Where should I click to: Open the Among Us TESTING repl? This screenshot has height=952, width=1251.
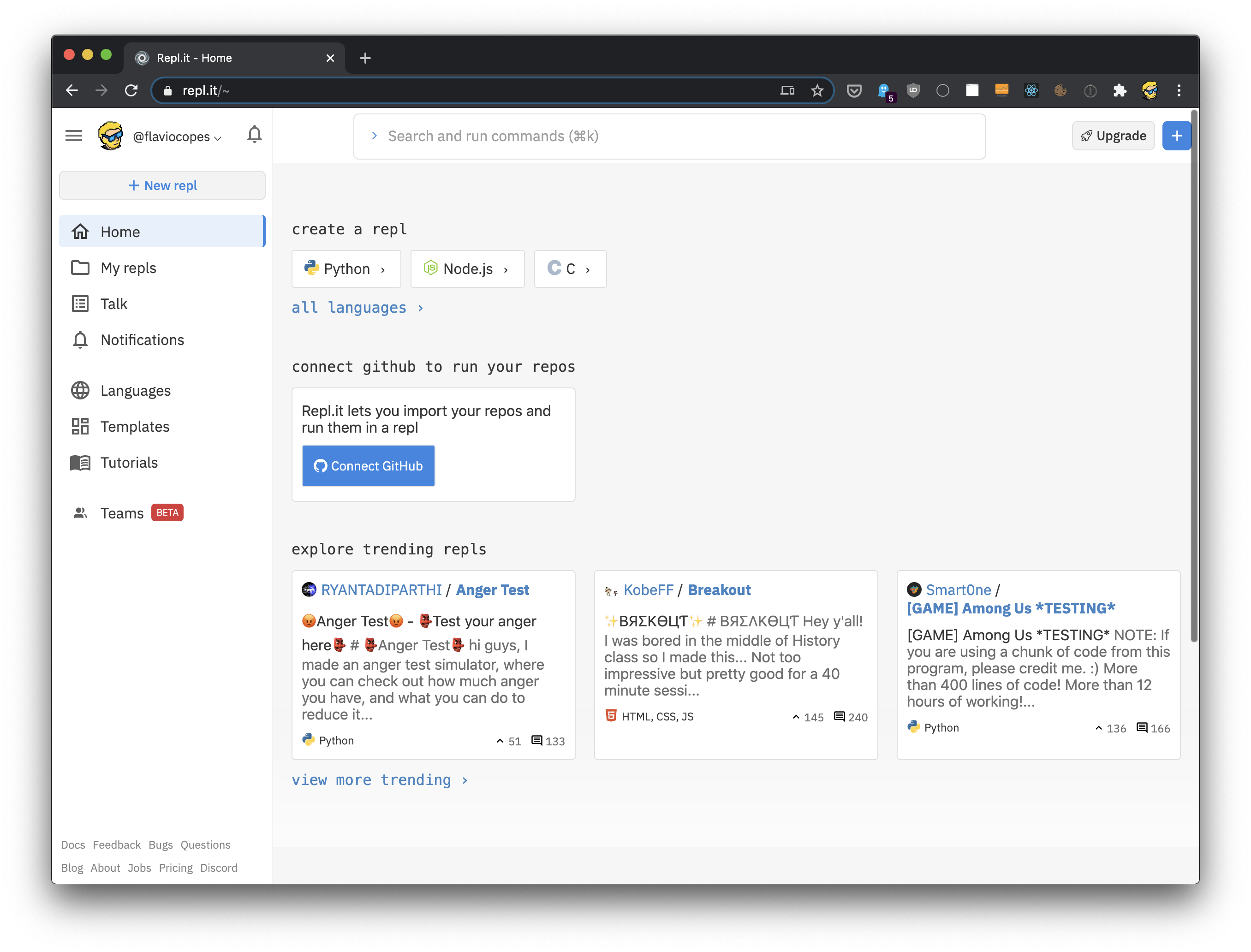1010,608
